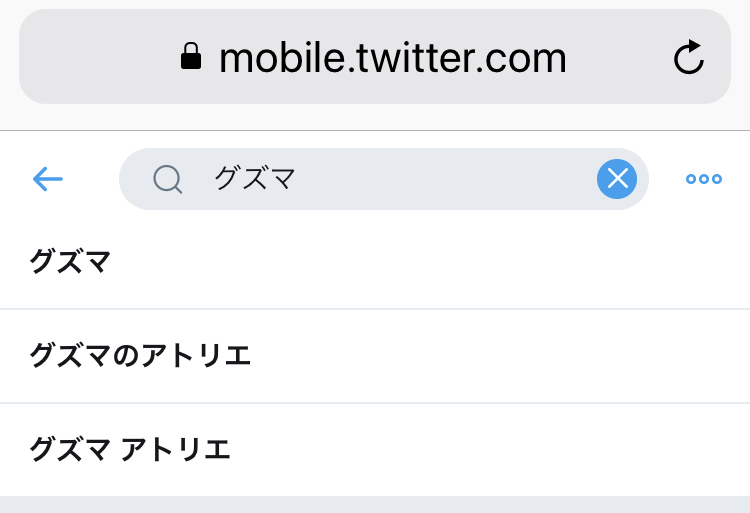
Task: Refresh mobile.twitter.com via circular arrow
Action: click(x=689, y=58)
